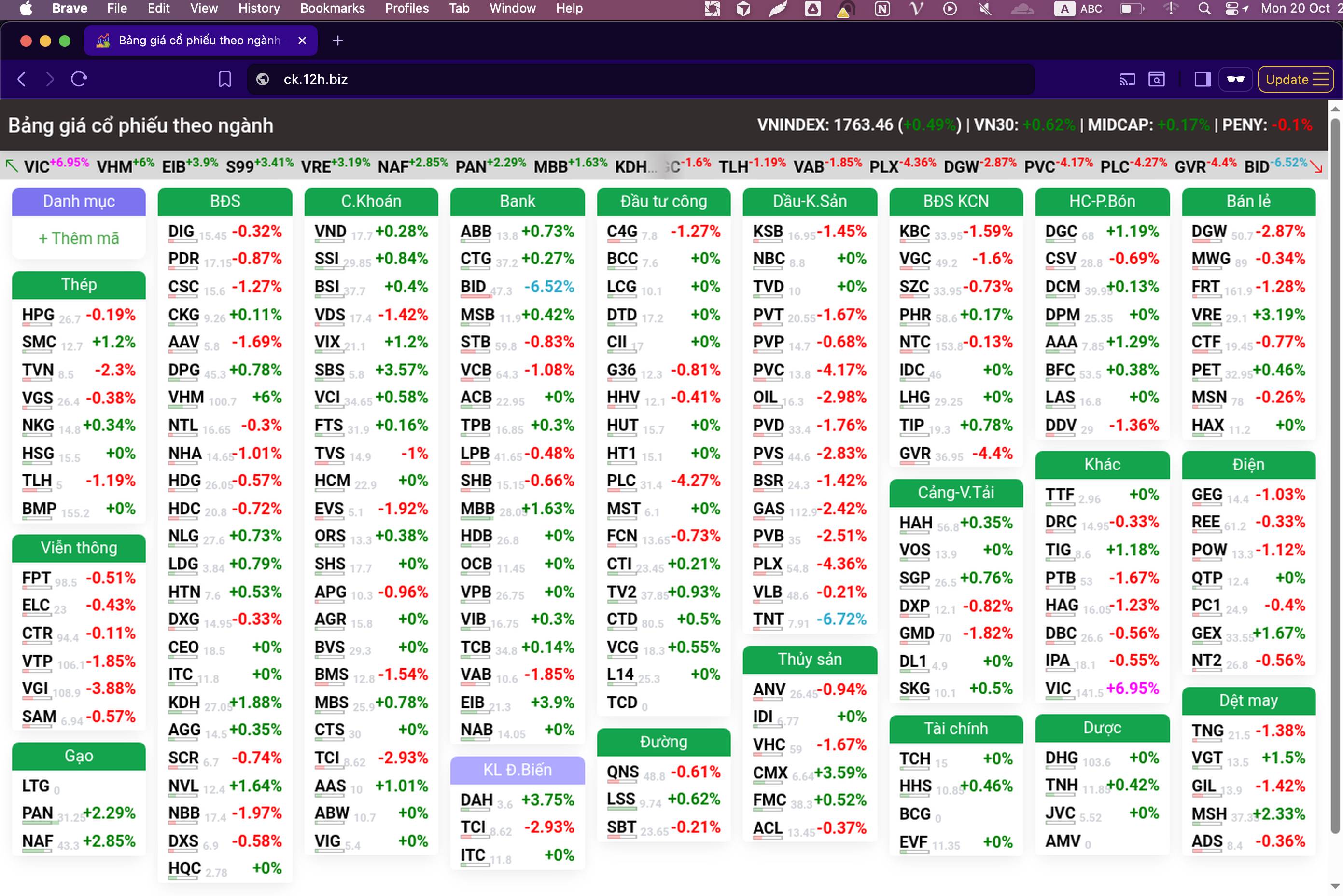Click the red down arrow in ticker
The height and width of the screenshot is (896, 1343).
click(1316, 167)
